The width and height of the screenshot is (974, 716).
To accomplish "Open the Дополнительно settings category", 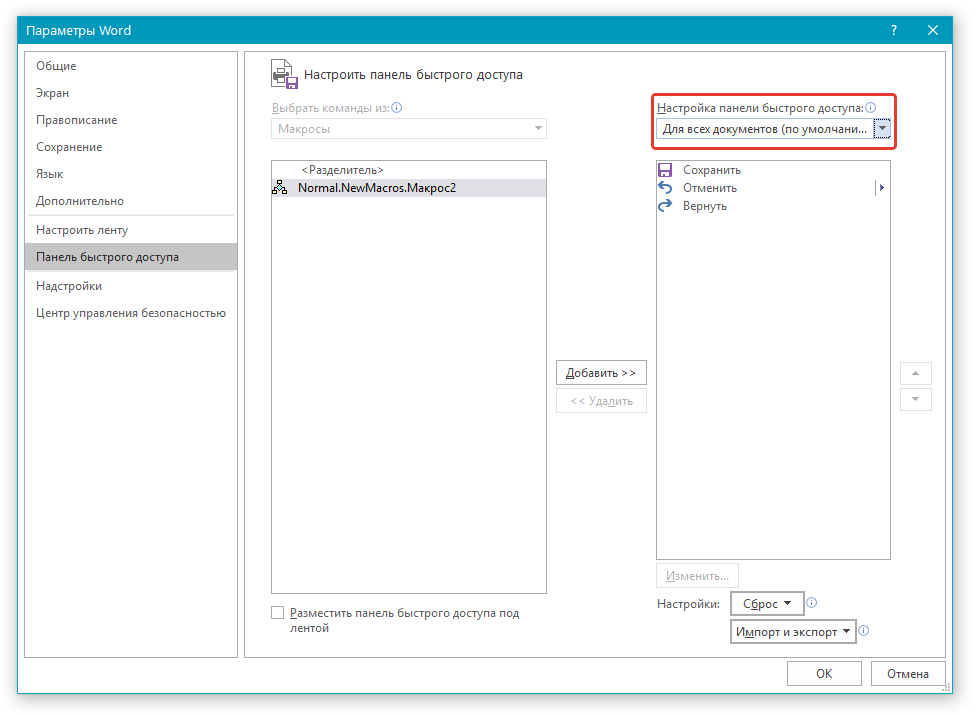I will [x=130, y=201].
